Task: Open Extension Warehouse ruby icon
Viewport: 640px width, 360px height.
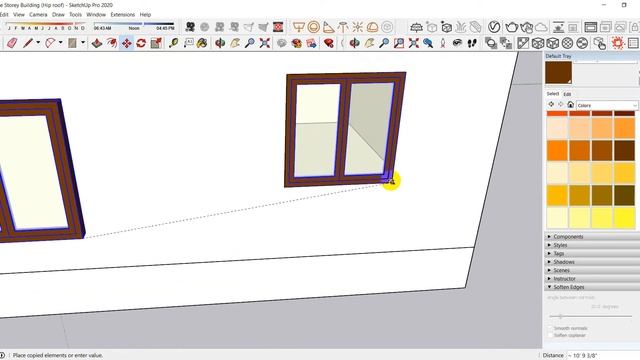Action: (329, 43)
